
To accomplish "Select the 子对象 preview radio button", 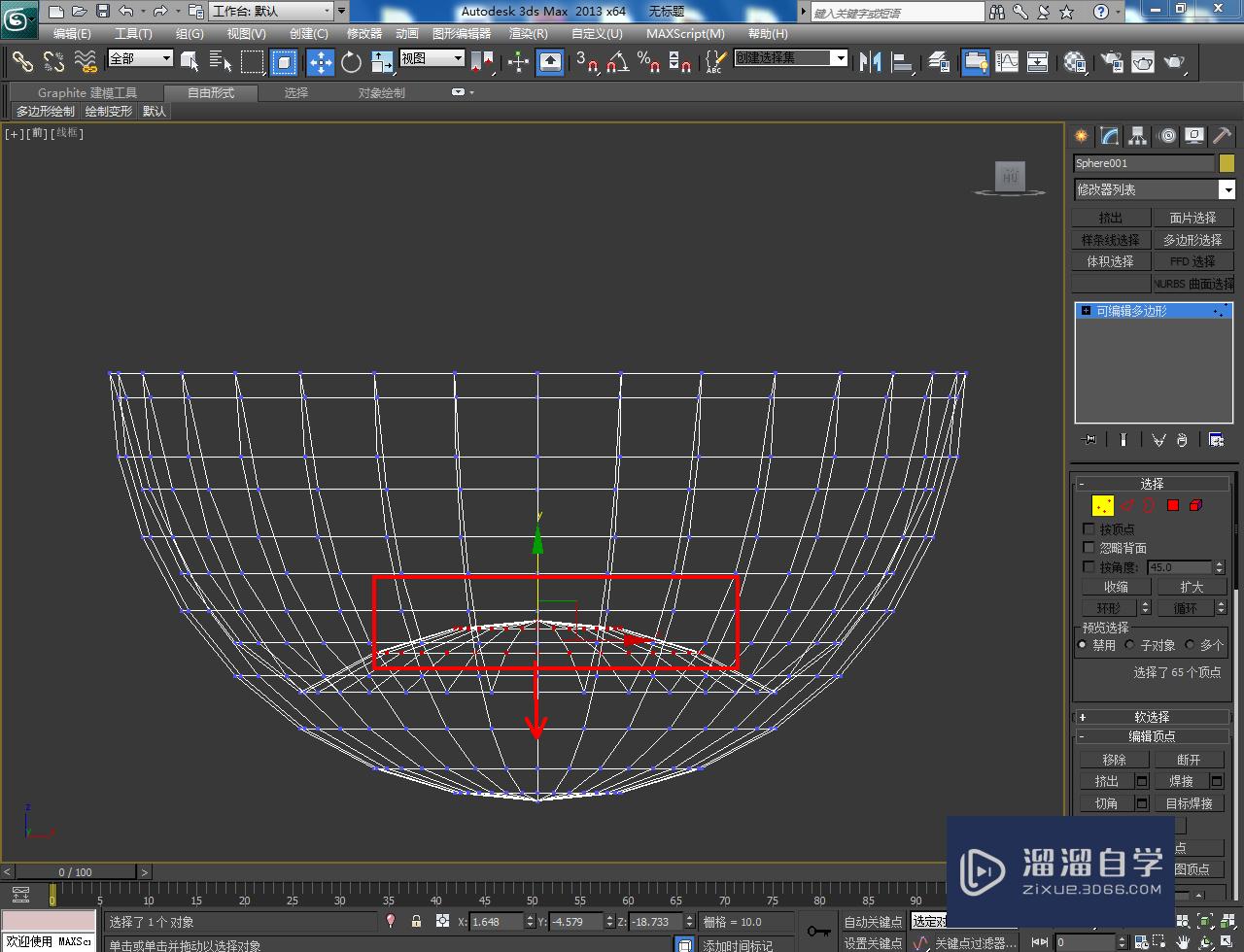I will coord(1129,645).
